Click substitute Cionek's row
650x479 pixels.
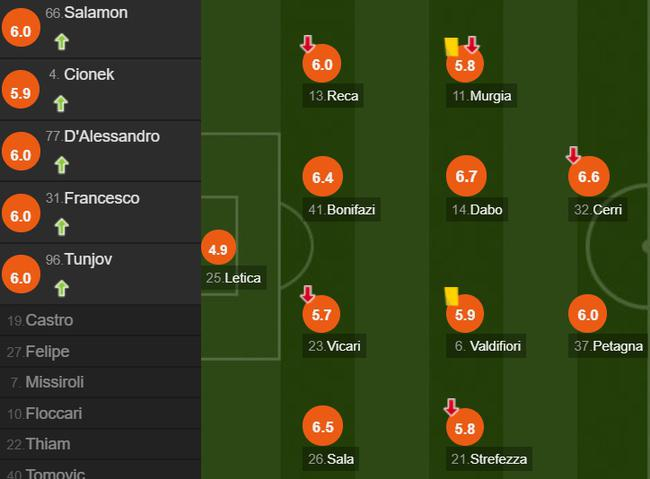click(100, 88)
